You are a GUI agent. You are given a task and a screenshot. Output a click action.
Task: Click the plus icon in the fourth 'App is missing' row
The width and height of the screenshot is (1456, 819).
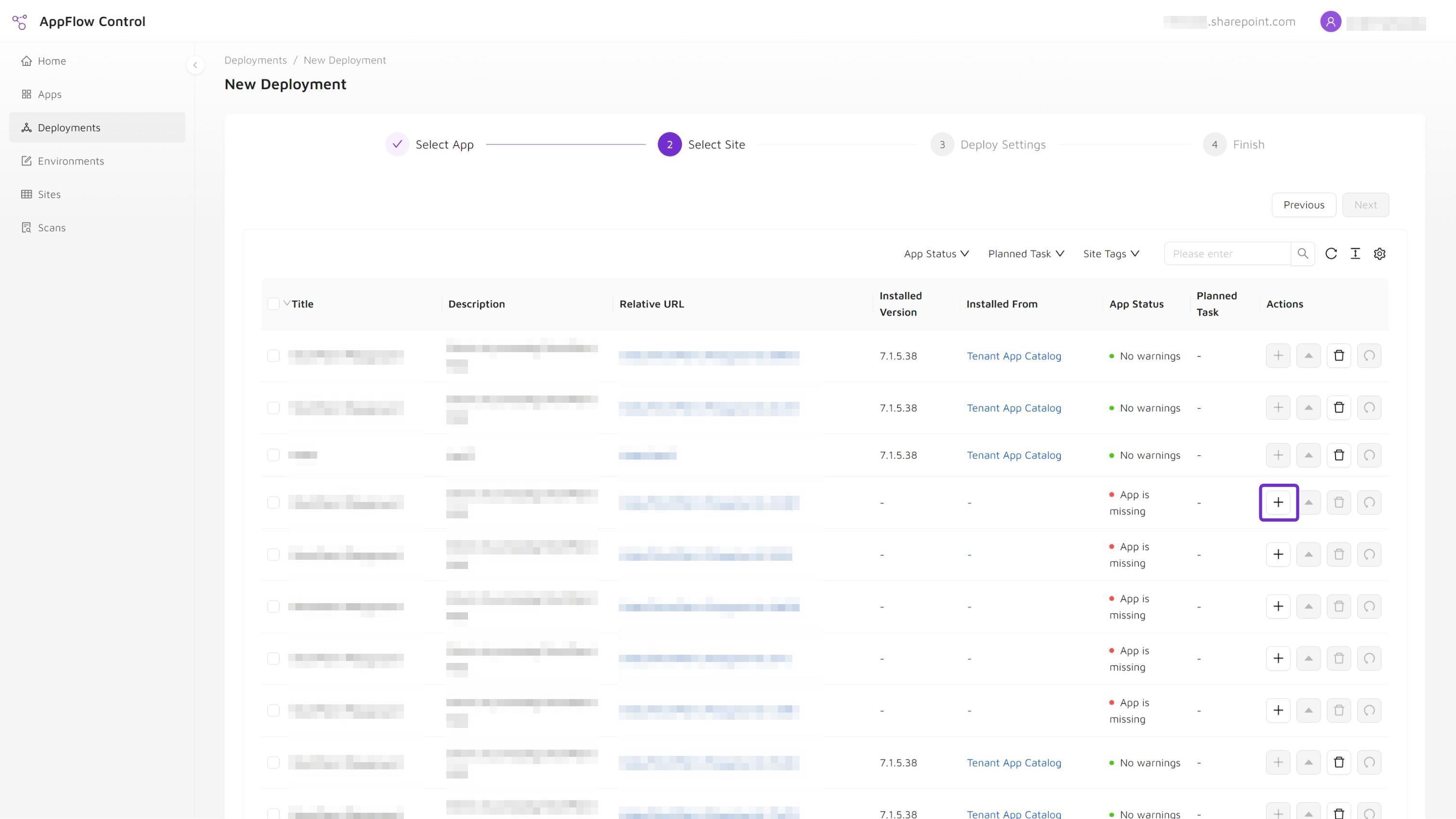pos(1278,659)
